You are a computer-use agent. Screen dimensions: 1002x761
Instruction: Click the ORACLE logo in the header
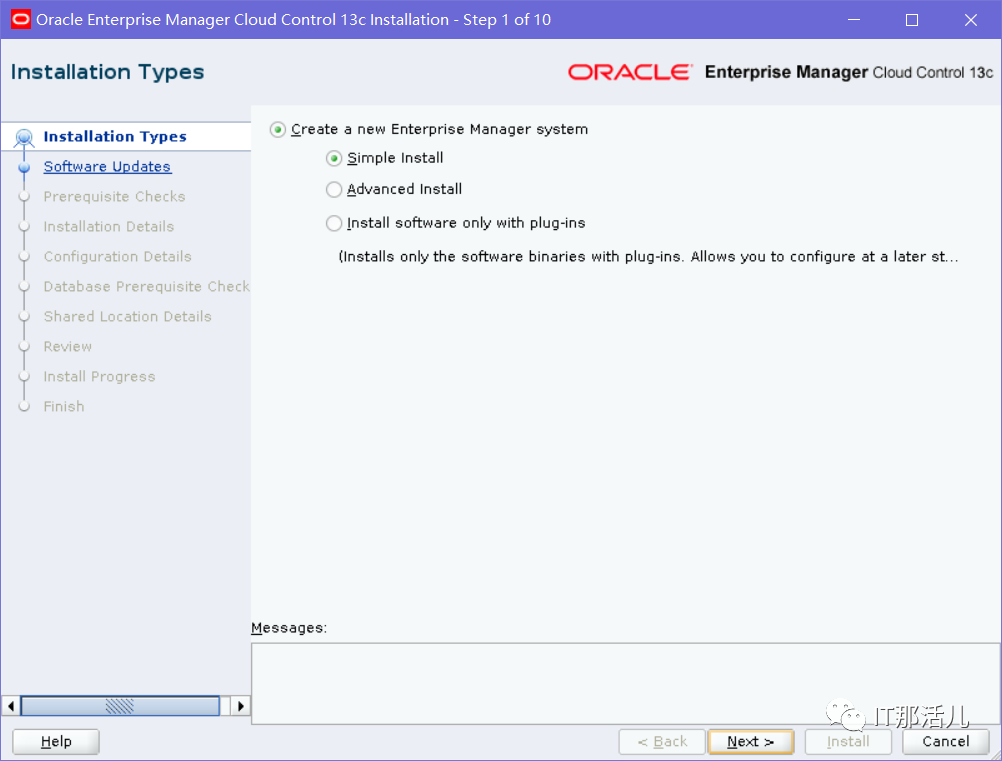630,72
